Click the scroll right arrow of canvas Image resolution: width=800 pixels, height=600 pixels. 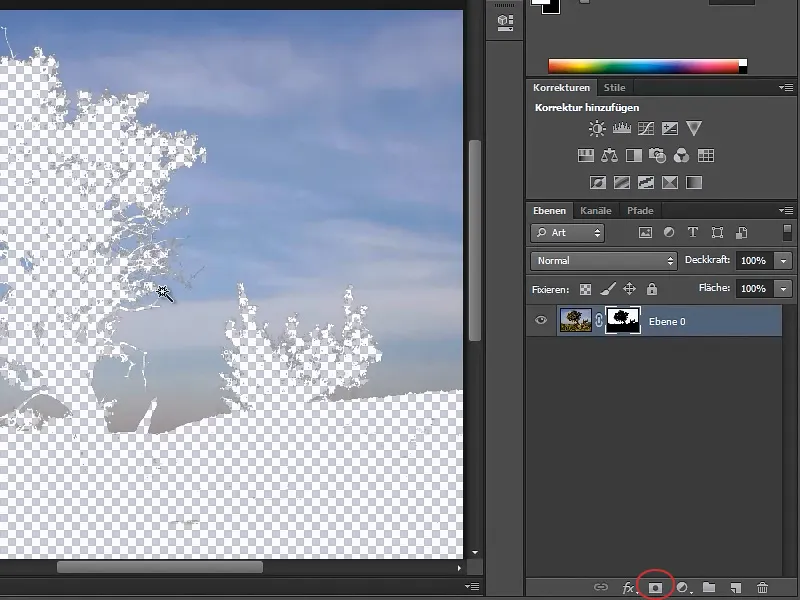click(x=459, y=567)
